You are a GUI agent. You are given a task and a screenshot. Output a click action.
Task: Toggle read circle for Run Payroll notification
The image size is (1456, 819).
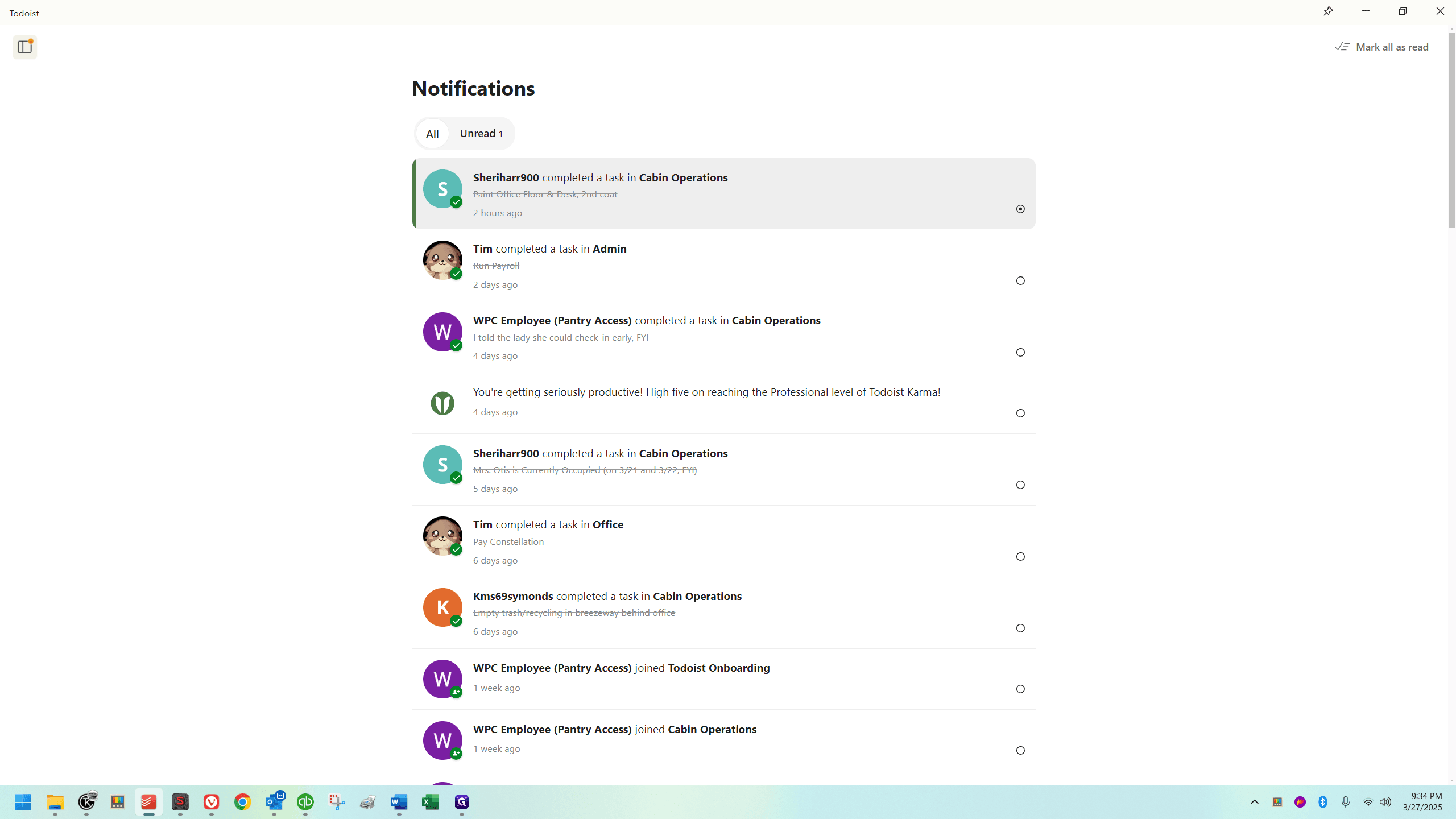1020,281
